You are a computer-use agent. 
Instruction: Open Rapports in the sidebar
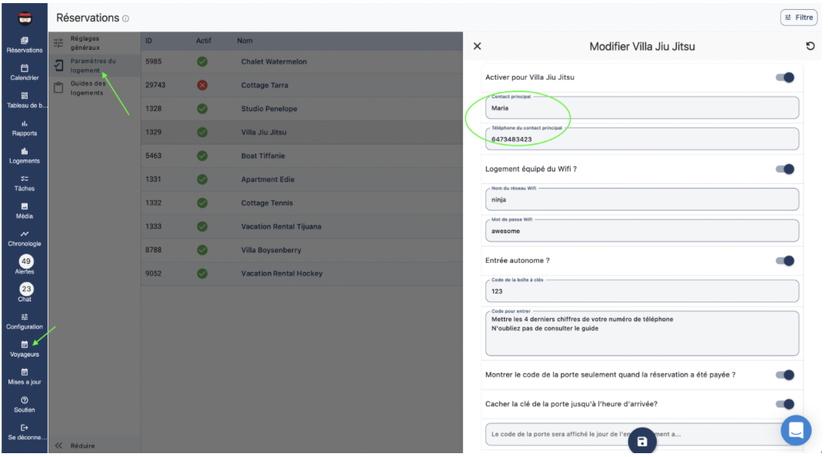pos(24,128)
